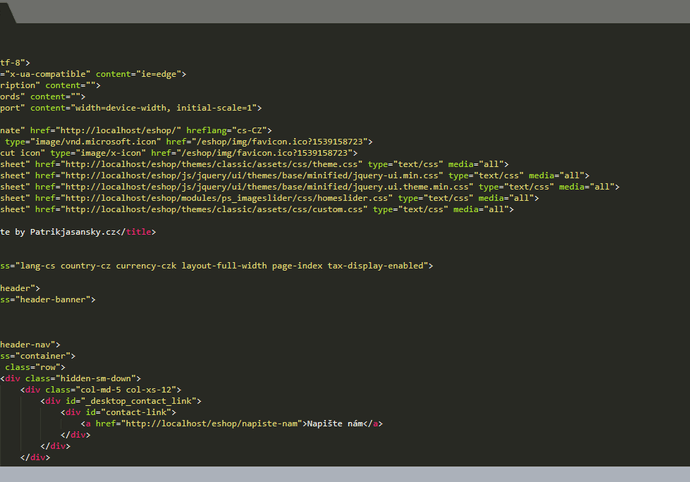Click the hreflang="cs-CZ" attribute

pos(226,131)
